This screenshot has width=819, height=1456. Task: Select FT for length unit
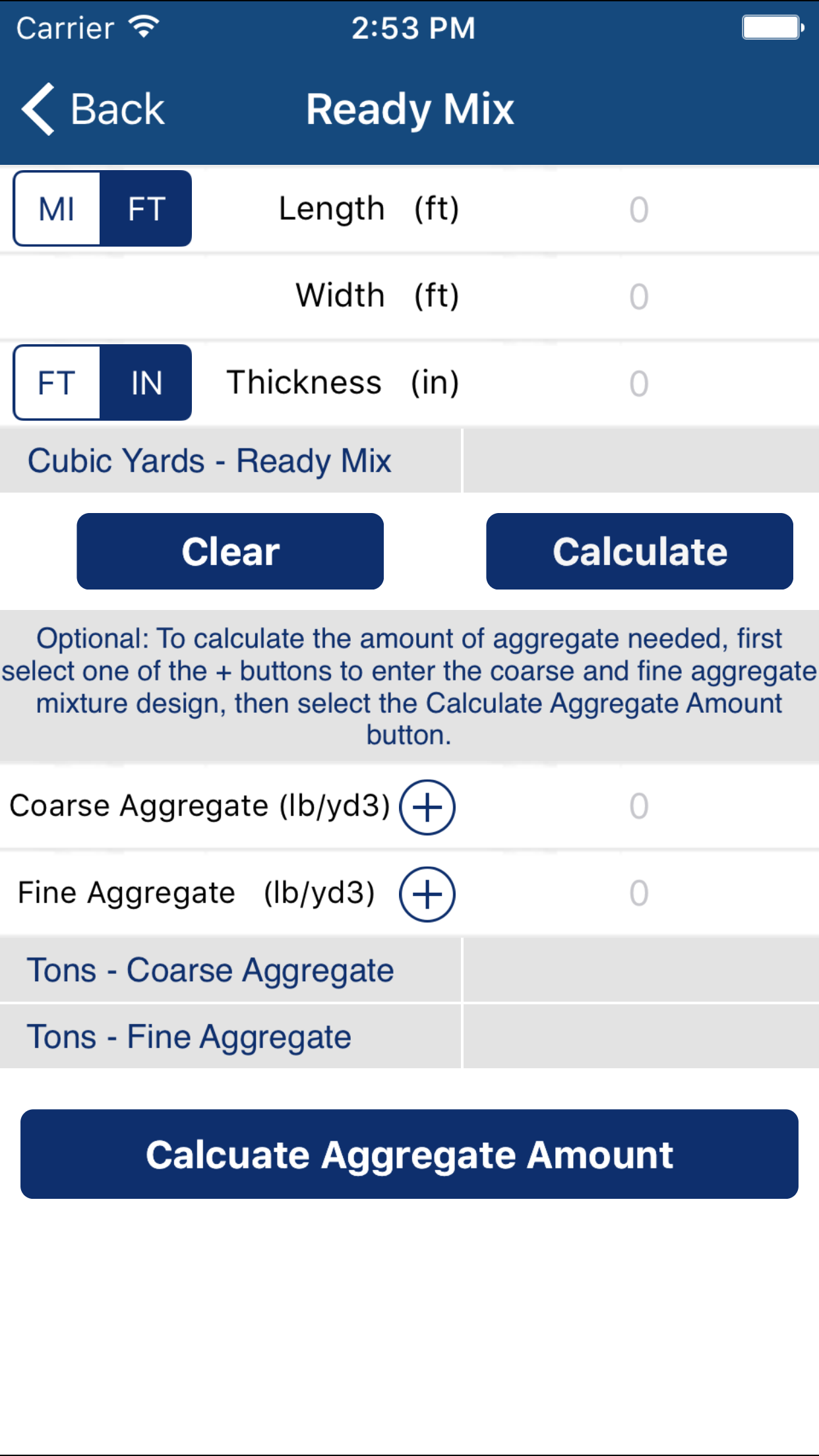click(x=146, y=209)
